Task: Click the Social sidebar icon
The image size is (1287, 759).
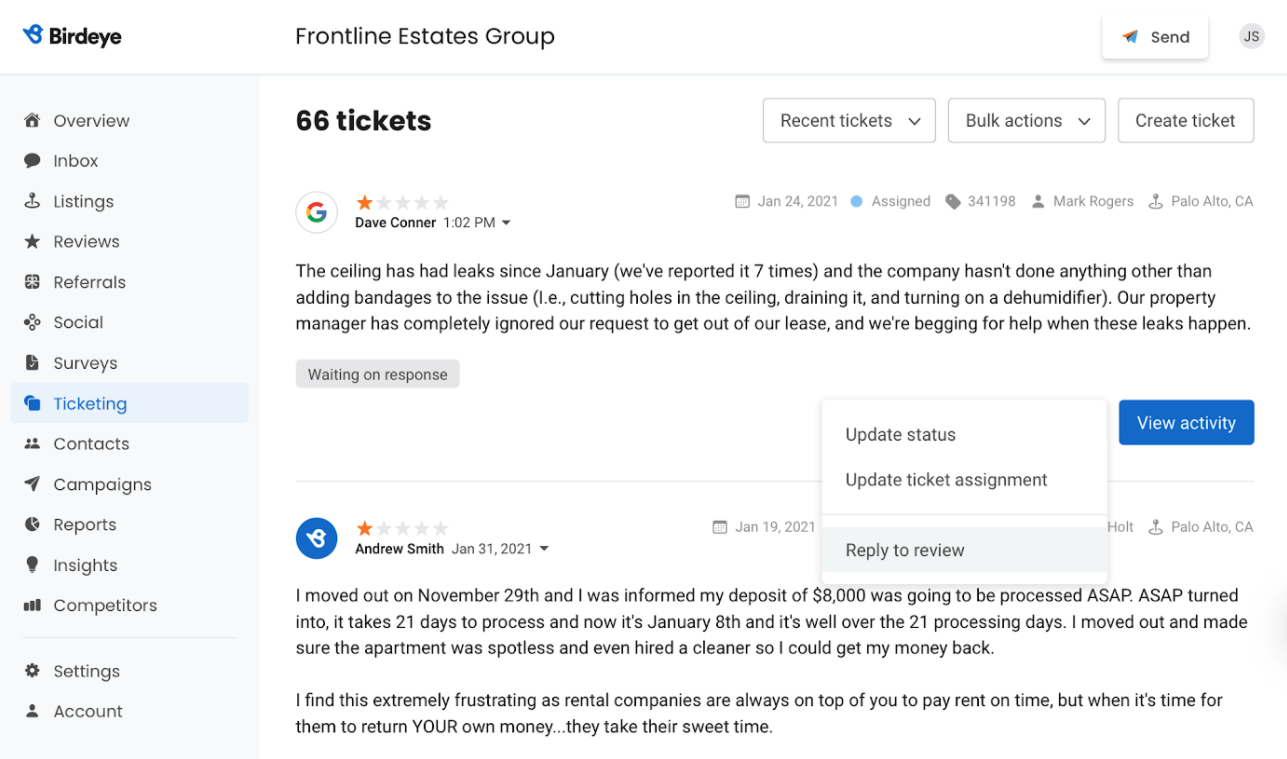Action: [32, 322]
